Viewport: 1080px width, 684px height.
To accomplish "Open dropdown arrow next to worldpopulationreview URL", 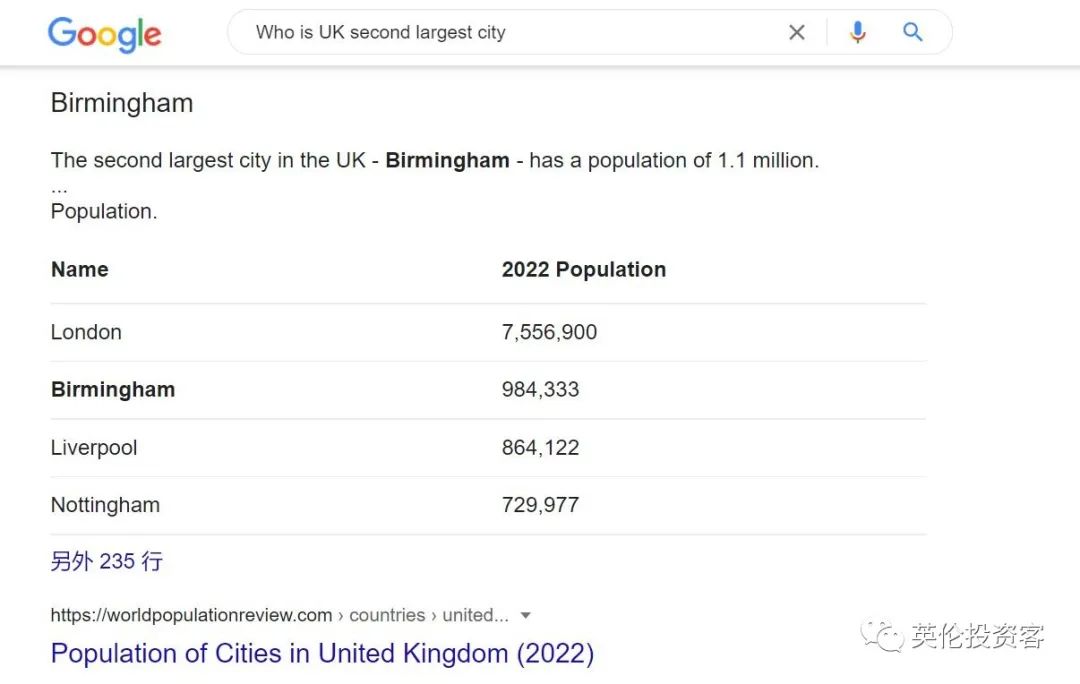I will 526,615.
